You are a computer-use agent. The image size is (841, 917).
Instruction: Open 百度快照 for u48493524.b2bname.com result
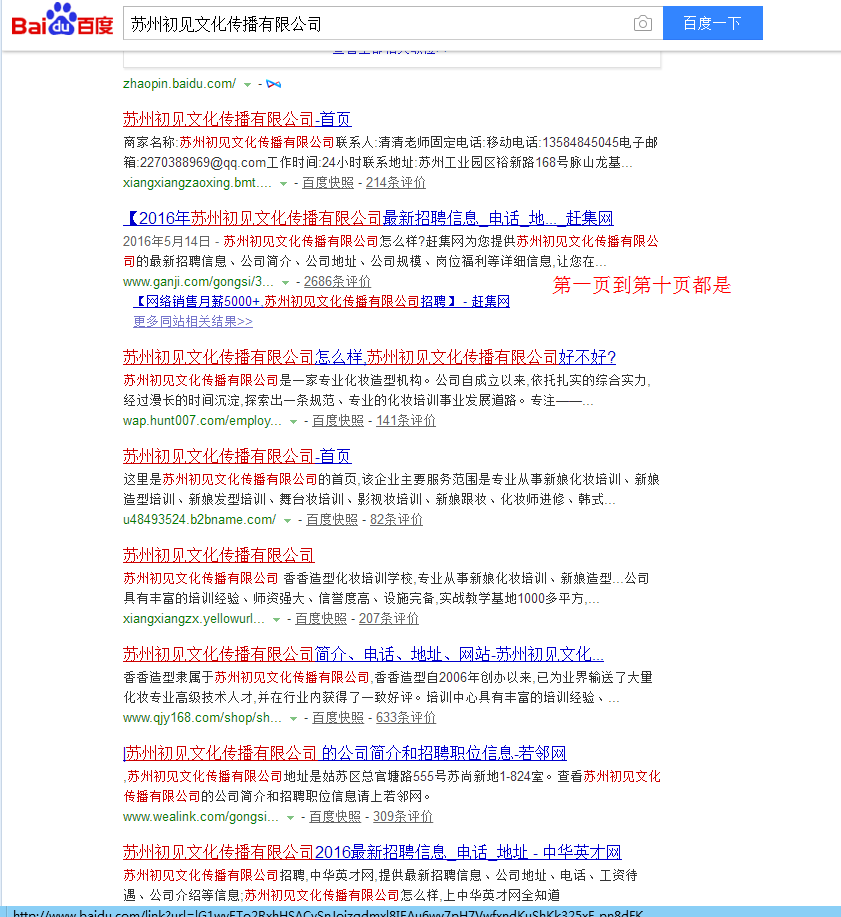pyautogui.click(x=332, y=519)
